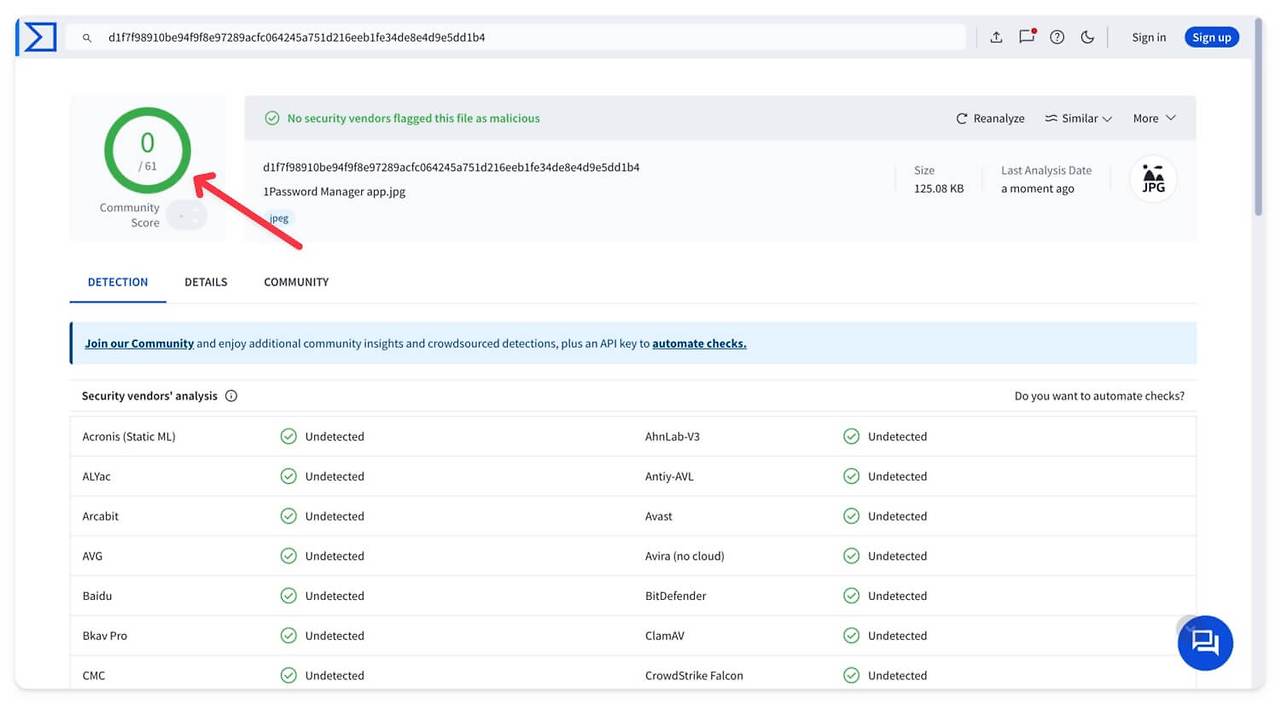1280x704 pixels.
Task: Click the Reanalyze button
Action: click(x=991, y=118)
